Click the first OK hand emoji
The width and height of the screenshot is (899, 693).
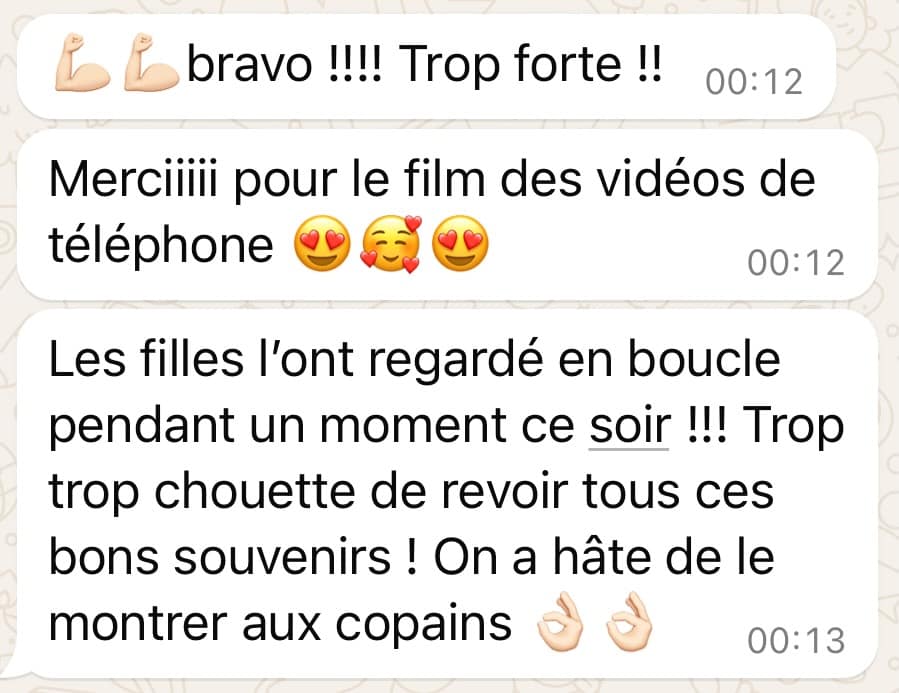[x=560, y=622]
